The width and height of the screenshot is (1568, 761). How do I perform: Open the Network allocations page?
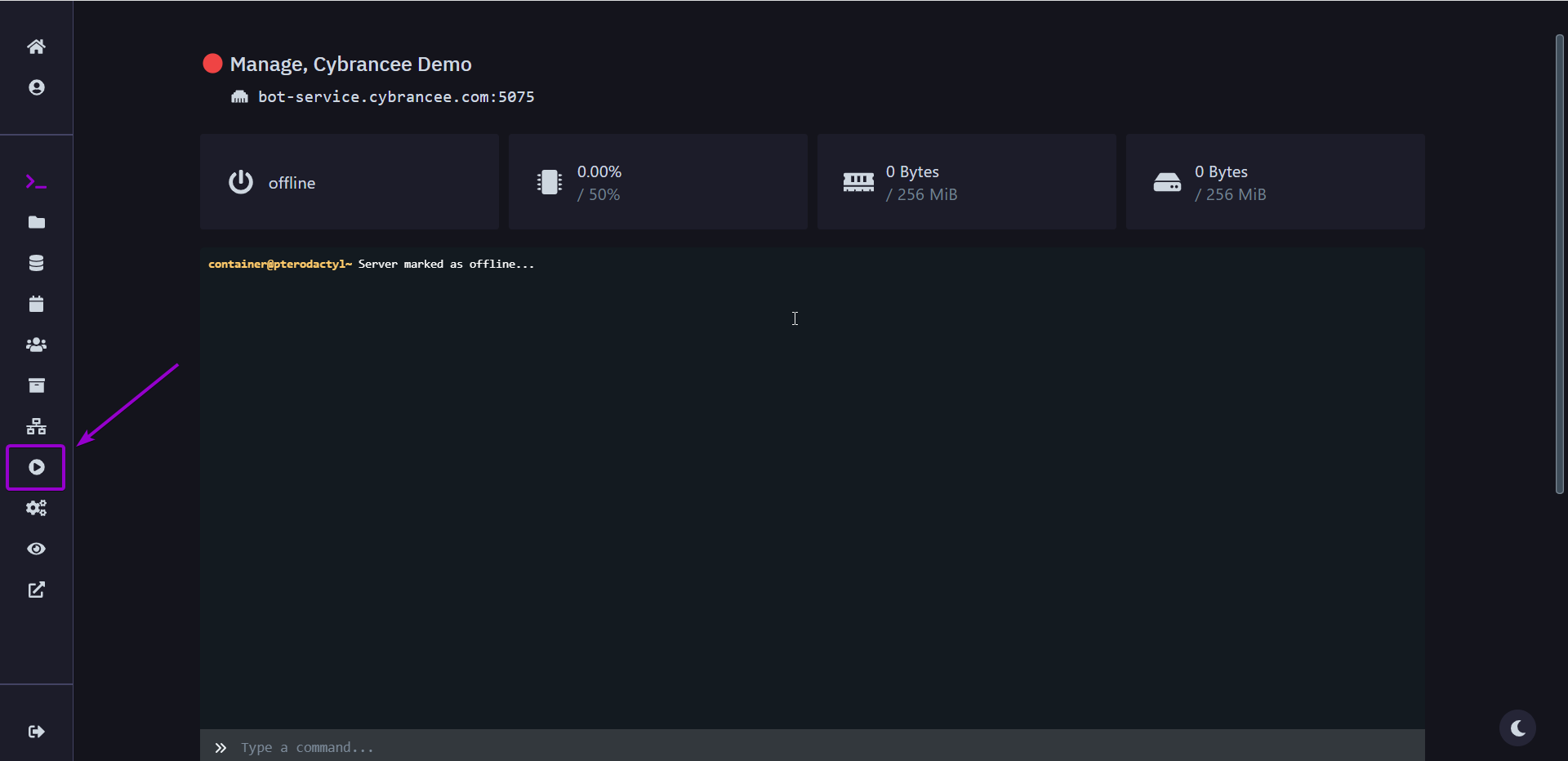tap(36, 426)
